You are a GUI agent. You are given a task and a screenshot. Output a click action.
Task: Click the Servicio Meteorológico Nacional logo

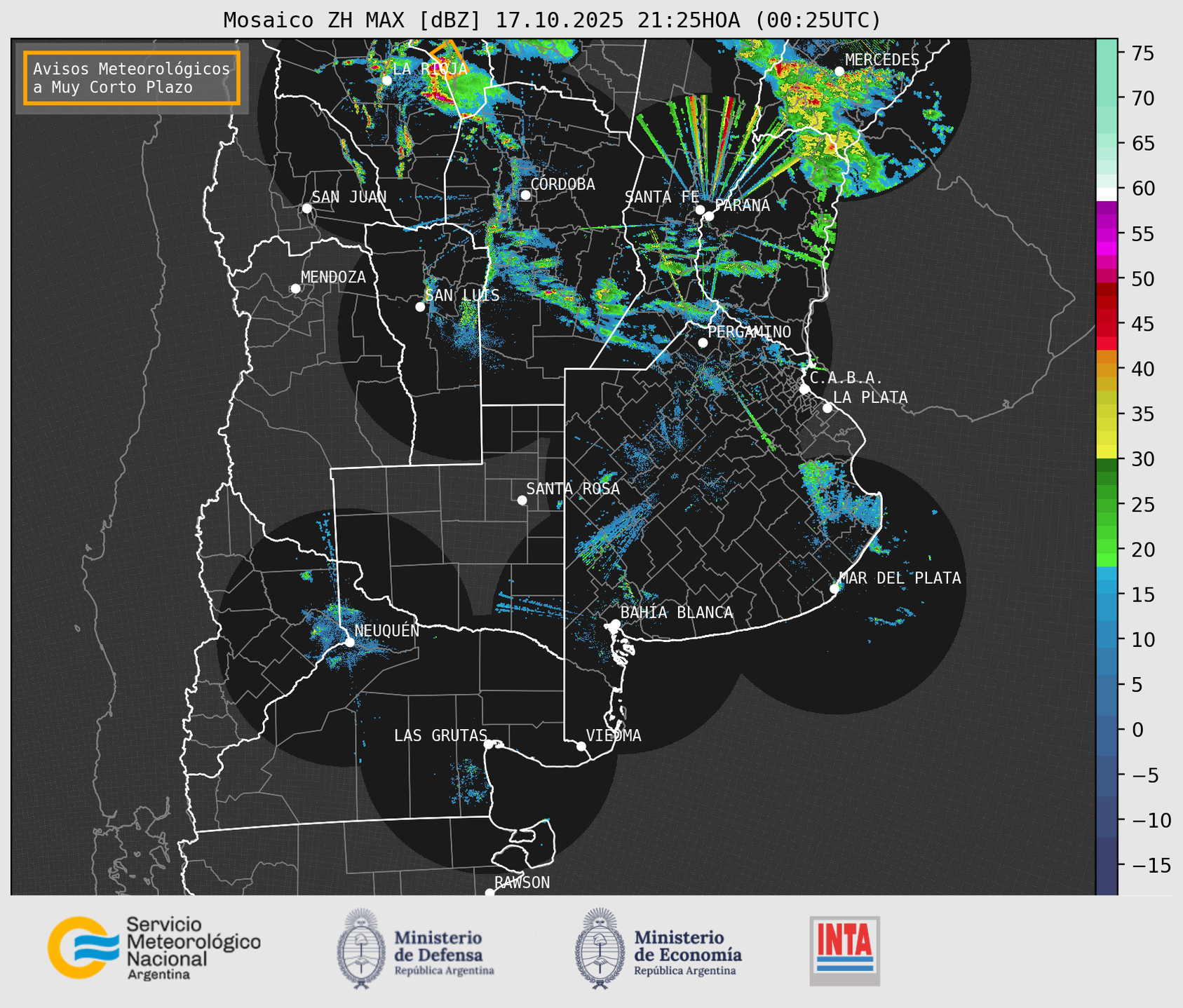pyautogui.click(x=154, y=948)
